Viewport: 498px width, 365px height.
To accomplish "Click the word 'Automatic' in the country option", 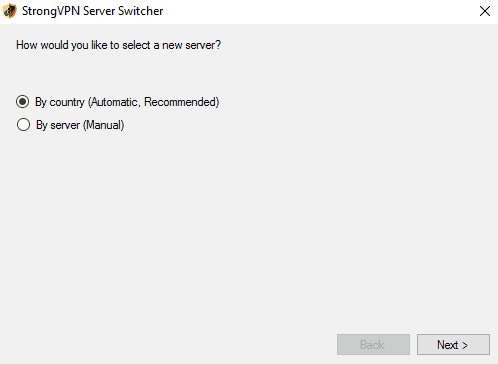I will click(x=113, y=102).
